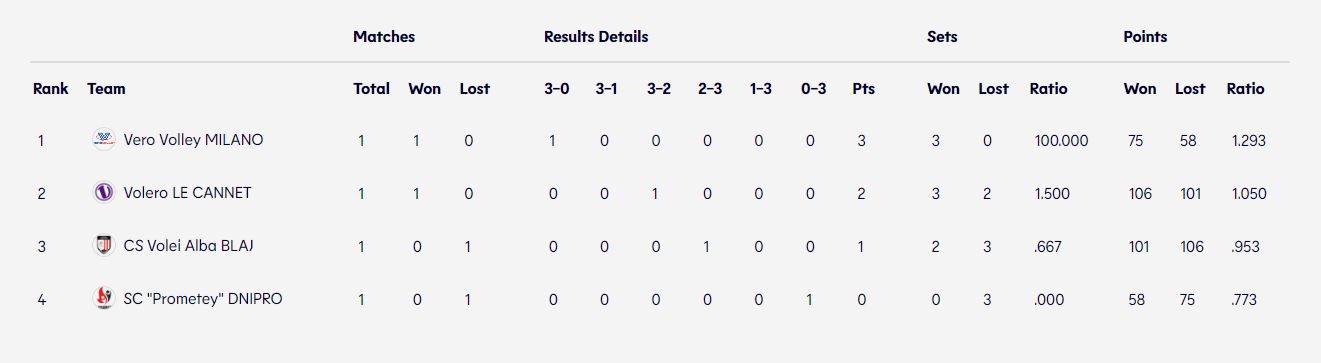
Task: Click the Team column header
Action: point(107,89)
